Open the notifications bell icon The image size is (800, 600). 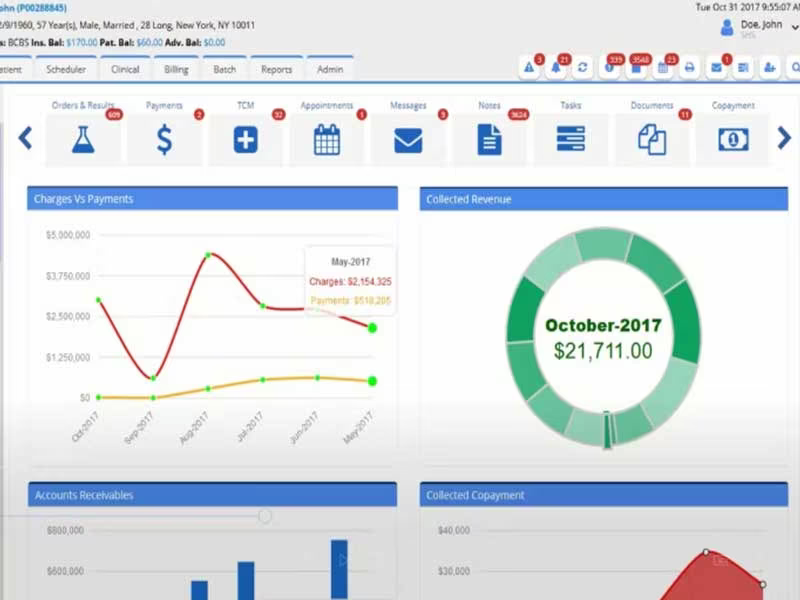(x=556, y=67)
